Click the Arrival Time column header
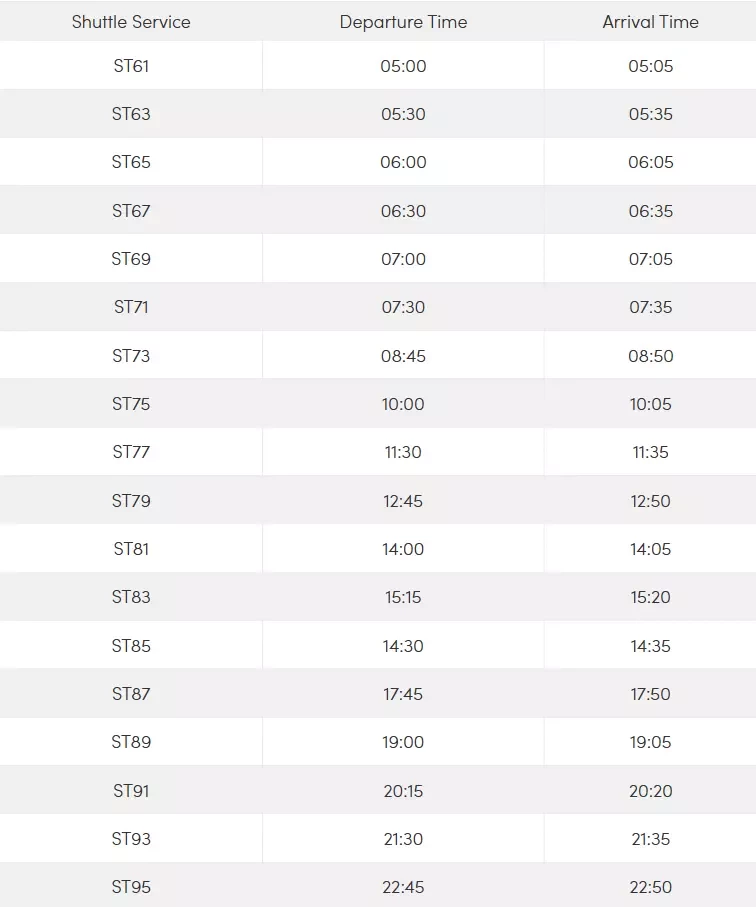The image size is (756, 907). (650, 22)
